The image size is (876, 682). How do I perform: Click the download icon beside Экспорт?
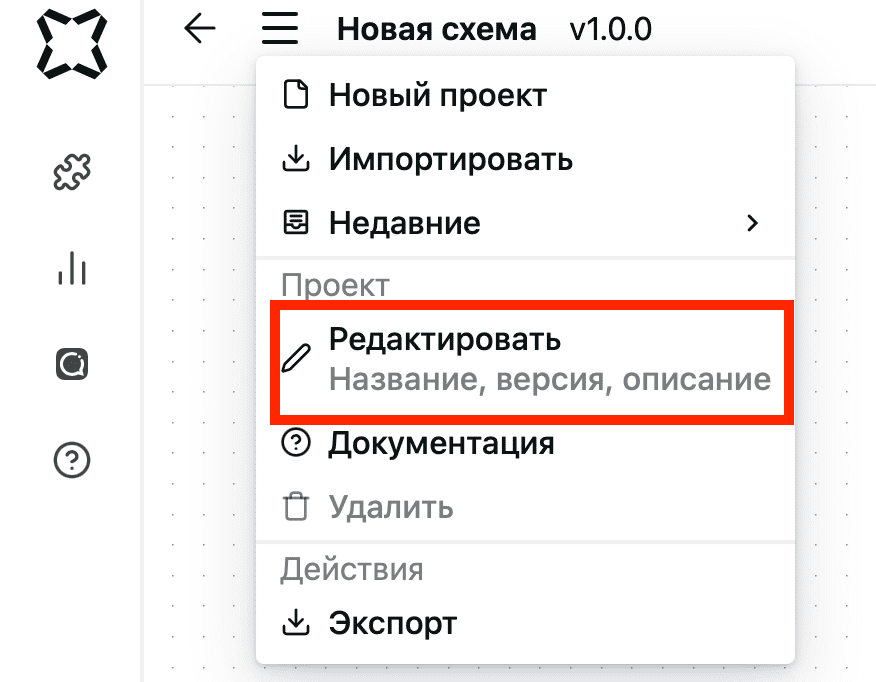click(x=296, y=623)
